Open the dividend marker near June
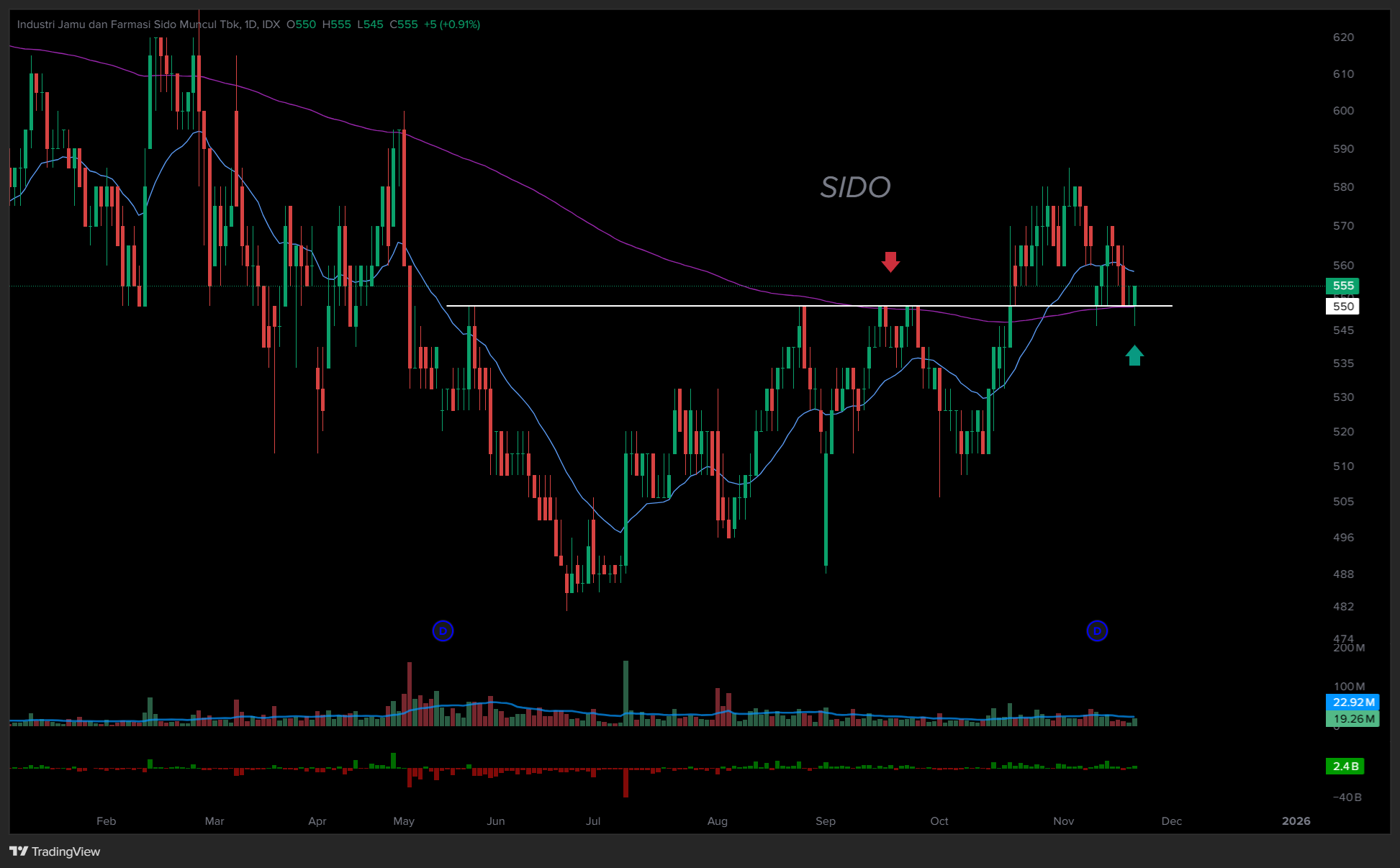Viewport: 1400px width, 868px height. 443,631
